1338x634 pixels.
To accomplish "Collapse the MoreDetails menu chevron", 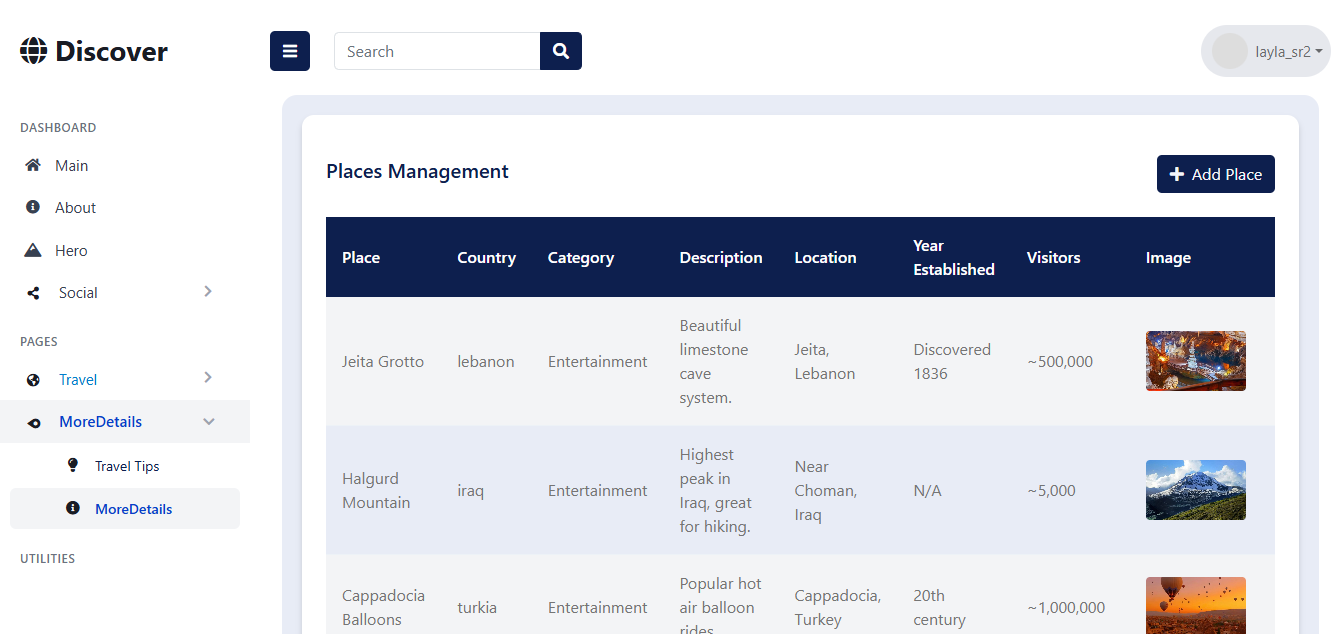I will click(x=209, y=422).
